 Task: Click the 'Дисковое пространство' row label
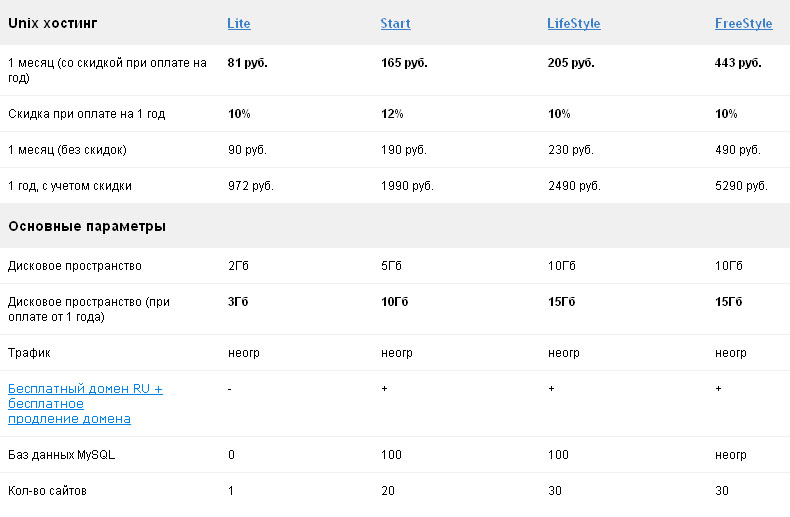coord(75,266)
